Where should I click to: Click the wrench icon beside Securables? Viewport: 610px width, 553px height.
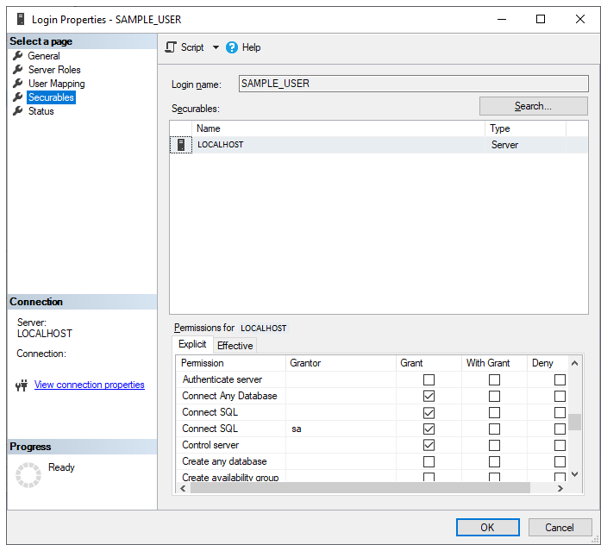point(18,97)
